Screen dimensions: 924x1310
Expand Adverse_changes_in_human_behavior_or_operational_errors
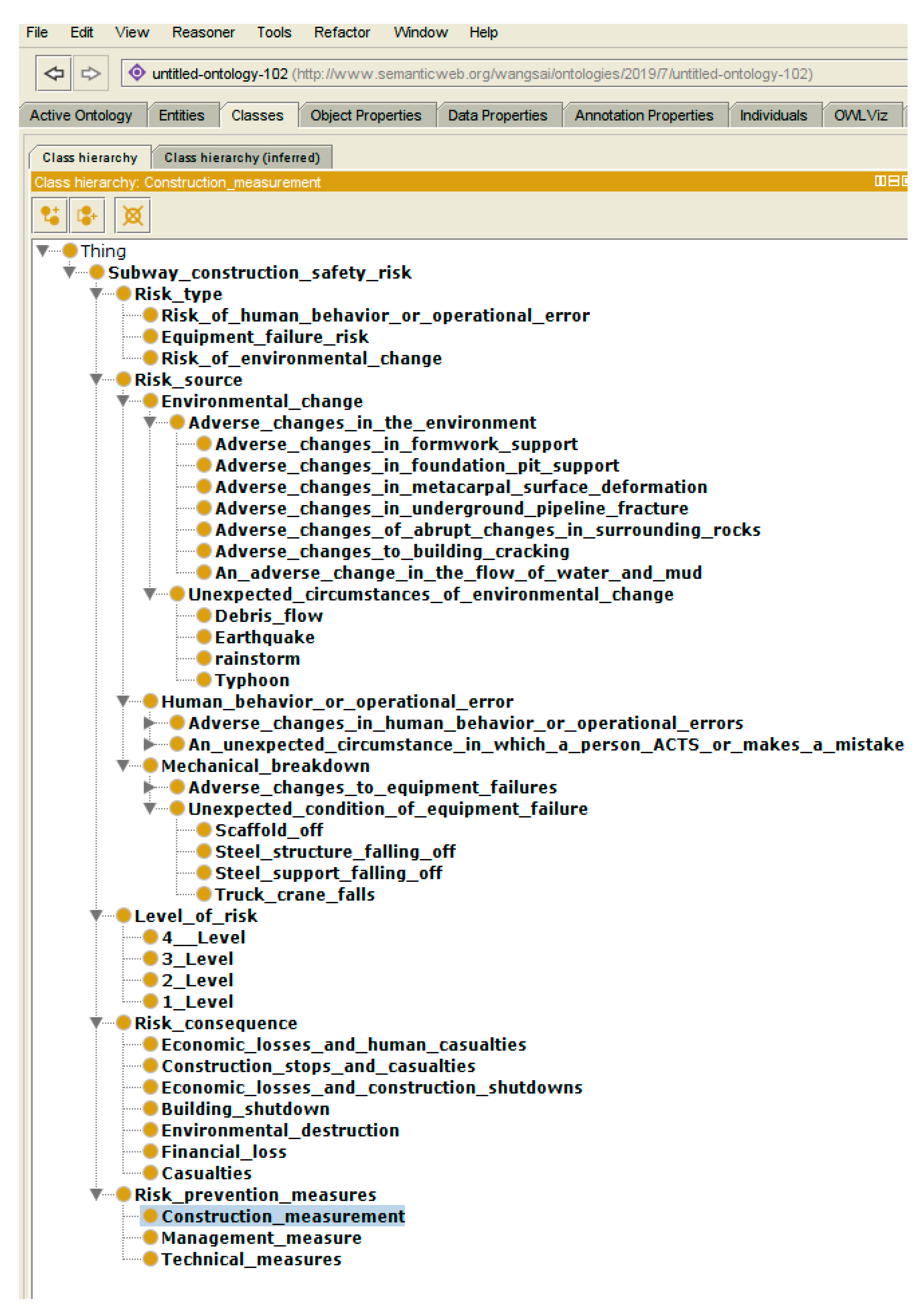click(x=149, y=723)
